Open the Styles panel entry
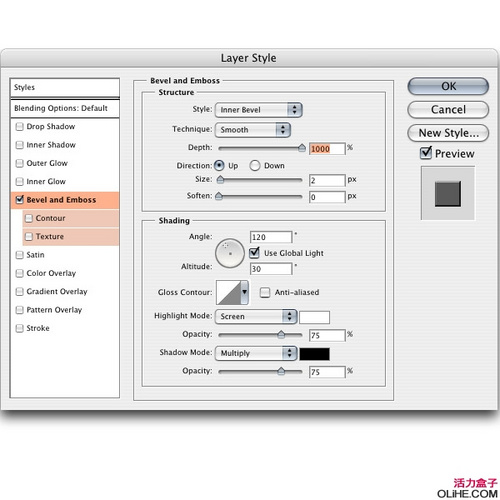The height and width of the screenshot is (500, 500). point(65,88)
